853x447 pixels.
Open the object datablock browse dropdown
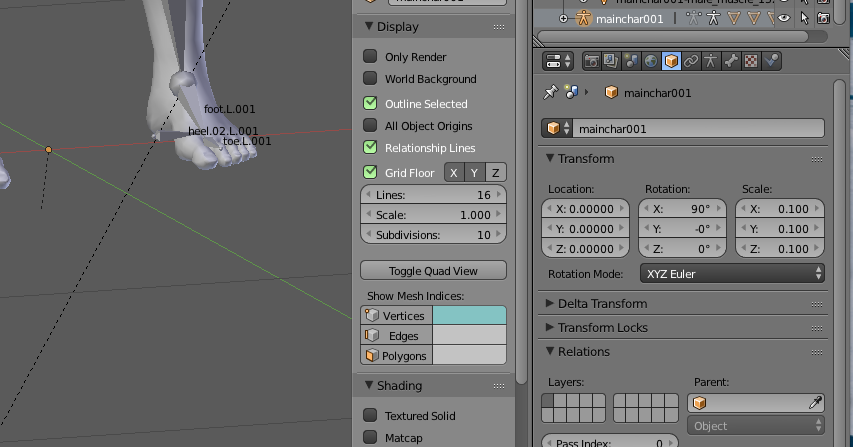click(x=557, y=128)
